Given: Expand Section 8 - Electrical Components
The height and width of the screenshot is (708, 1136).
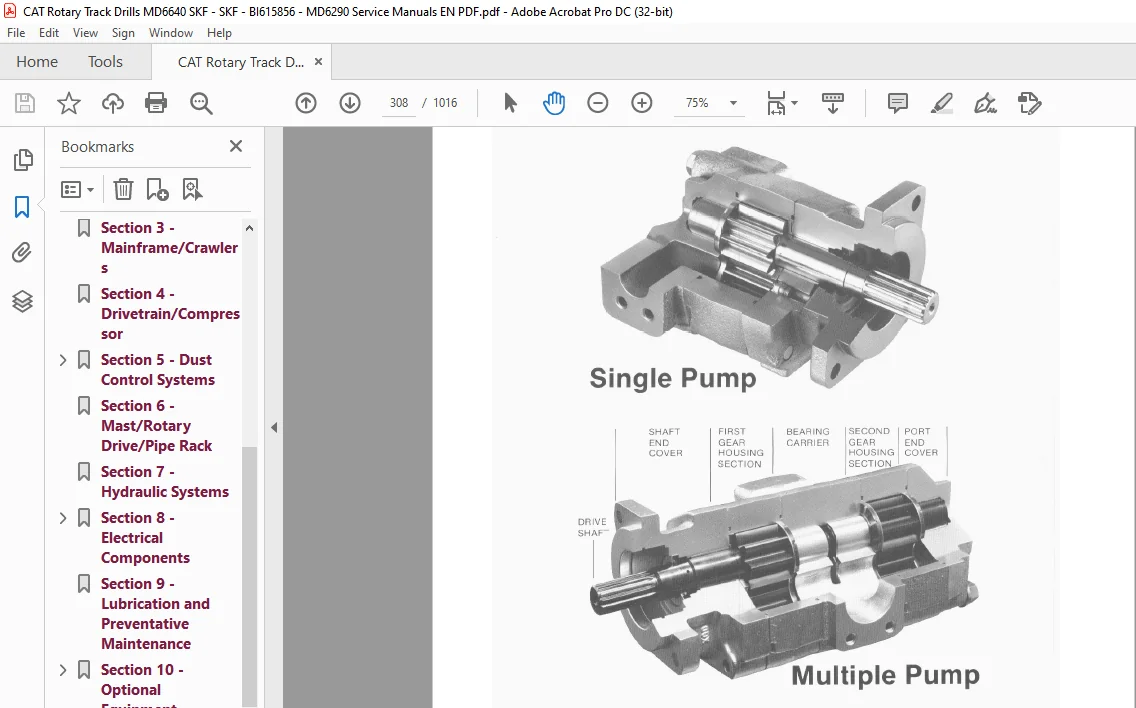Looking at the screenshot, I should [x=63, y=517].
